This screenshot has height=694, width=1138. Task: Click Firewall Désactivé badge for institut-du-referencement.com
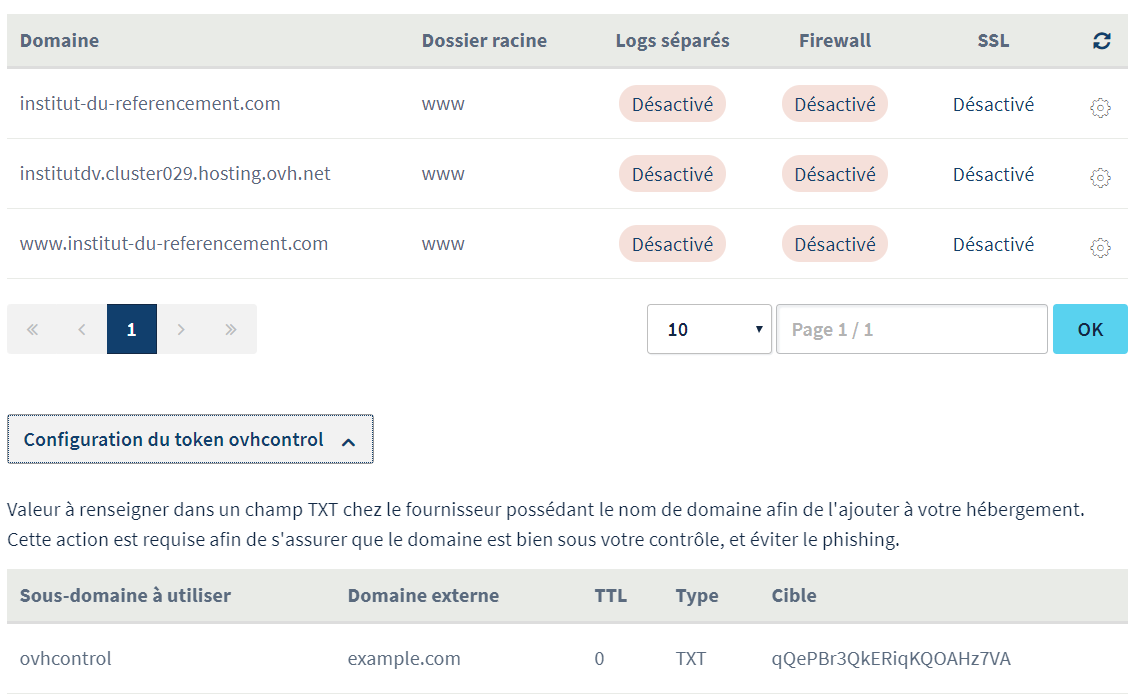[834, 104]
